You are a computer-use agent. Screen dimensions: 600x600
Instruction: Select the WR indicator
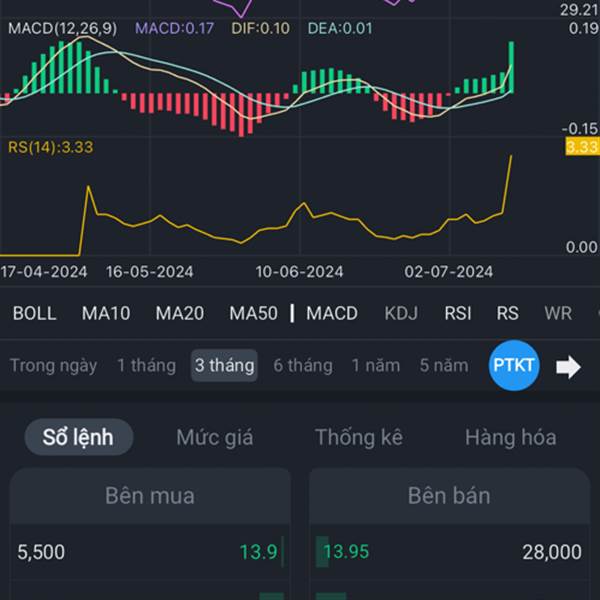click(x=558, y=313)
